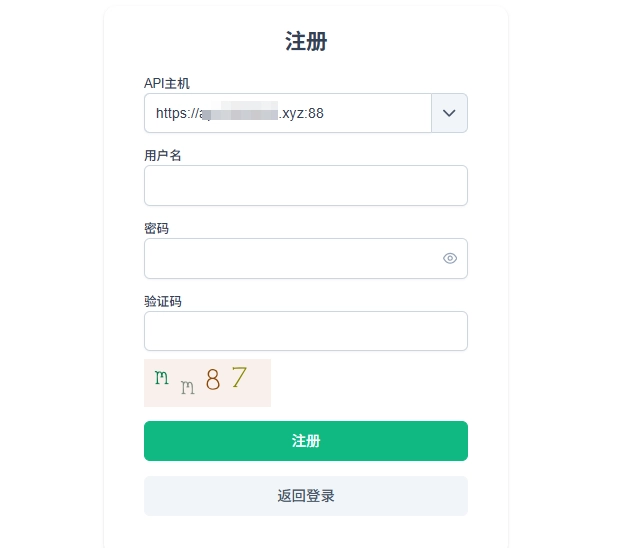
Task: Click the green letter m in captcha
Action: point(161,377)
